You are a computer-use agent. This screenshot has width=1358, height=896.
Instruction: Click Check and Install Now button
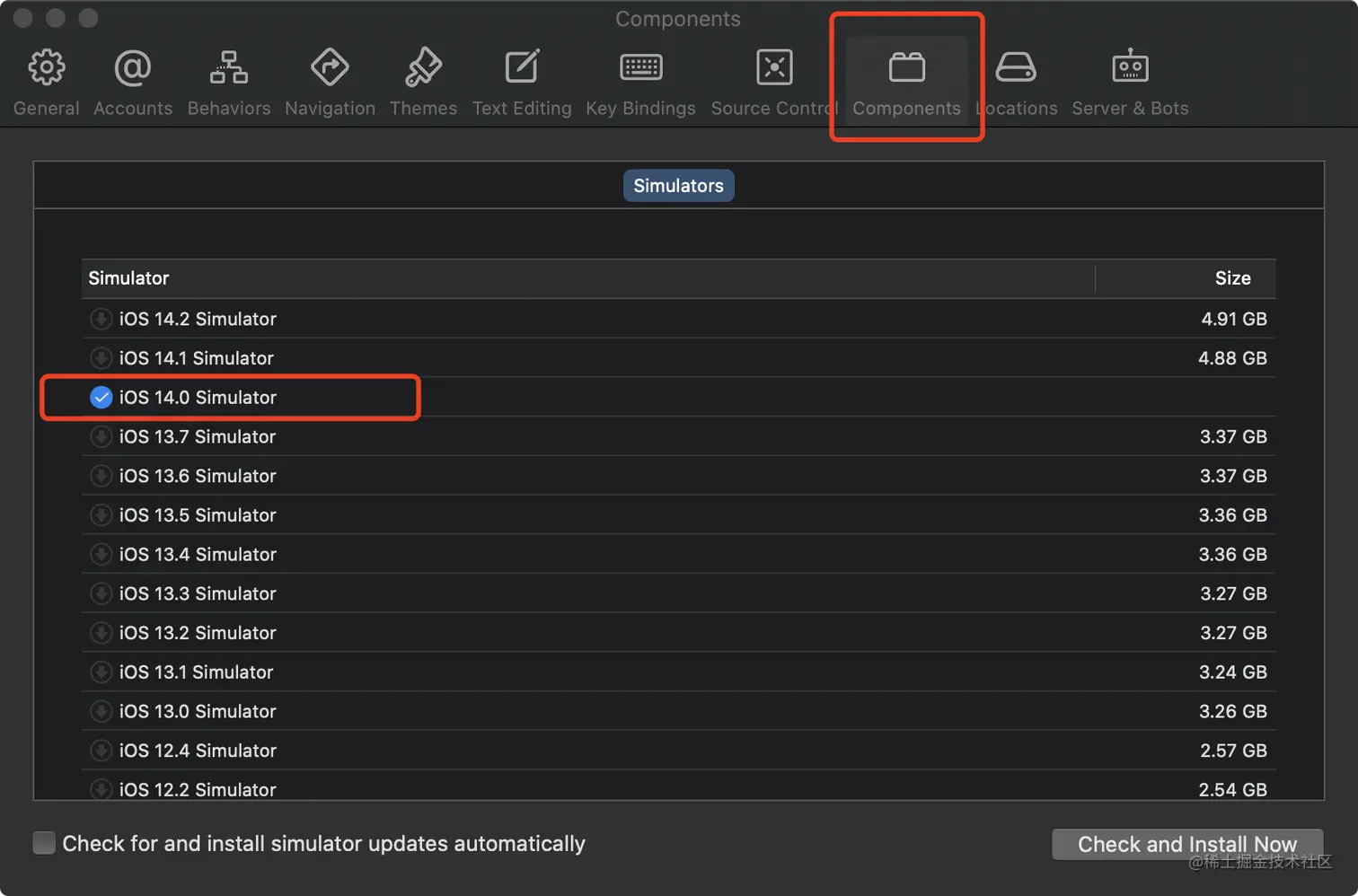click(x=1187, y=844)
